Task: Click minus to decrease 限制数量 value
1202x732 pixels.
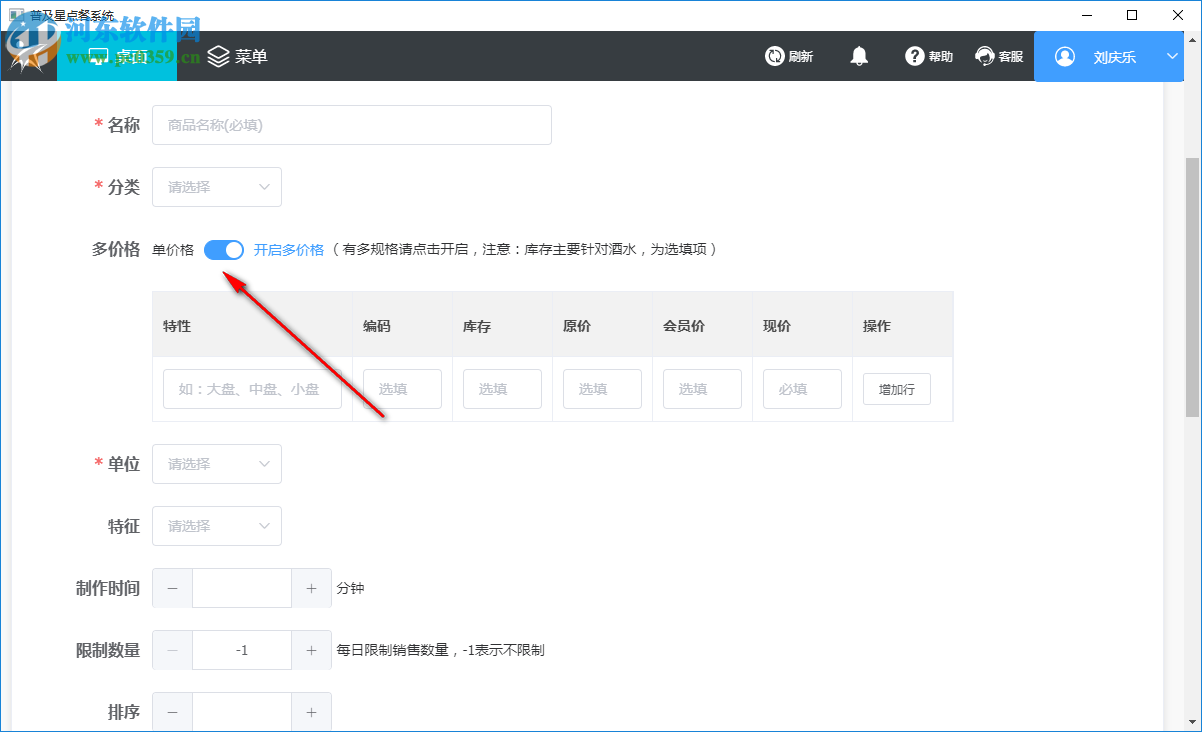Action: point(171,649)
